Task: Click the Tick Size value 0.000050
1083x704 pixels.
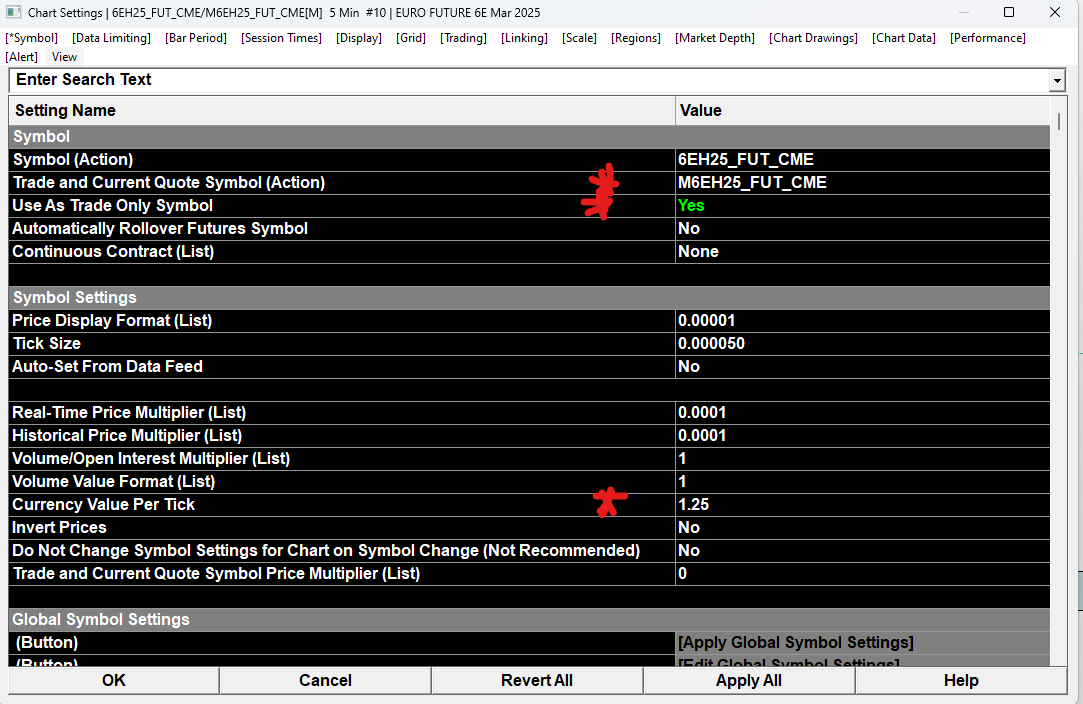Action: click(x=862, y=343)
